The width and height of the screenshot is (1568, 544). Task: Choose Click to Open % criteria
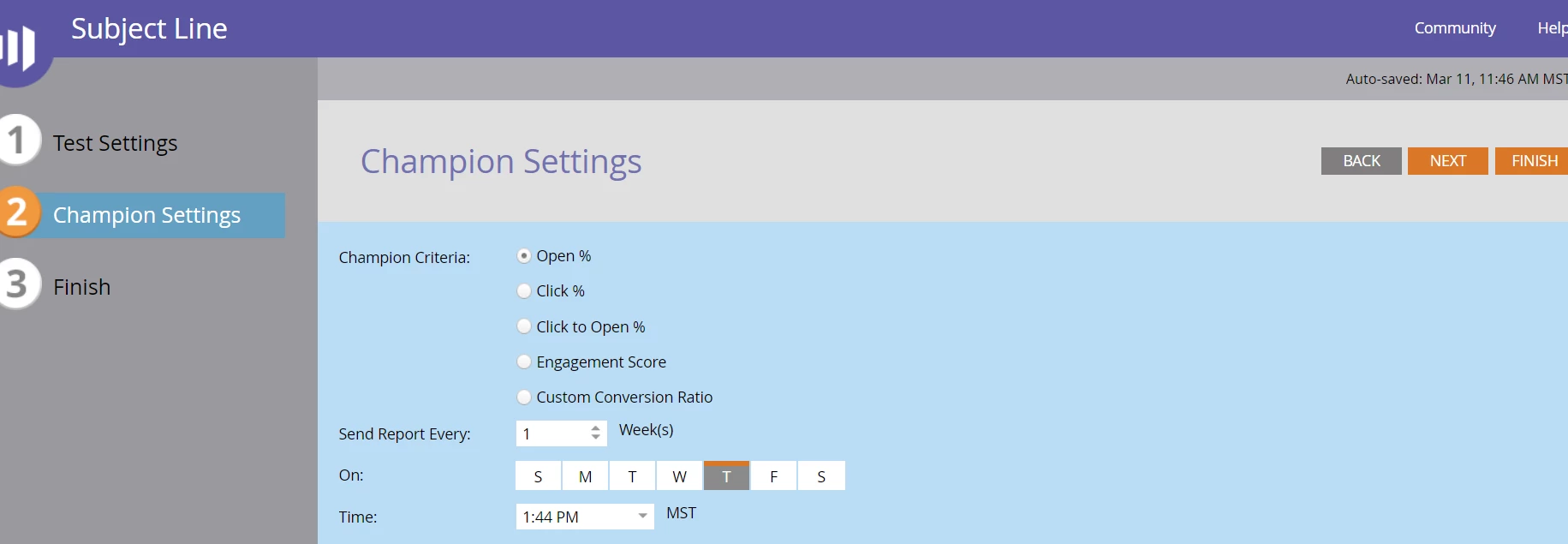[x=524, y=326]
